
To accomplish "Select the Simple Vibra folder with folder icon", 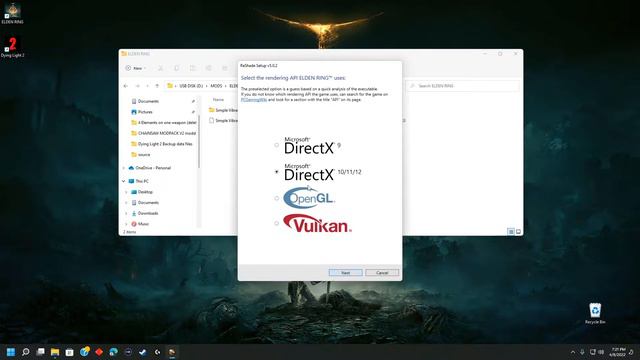I will pyautogui.click(x=223, y=110).
